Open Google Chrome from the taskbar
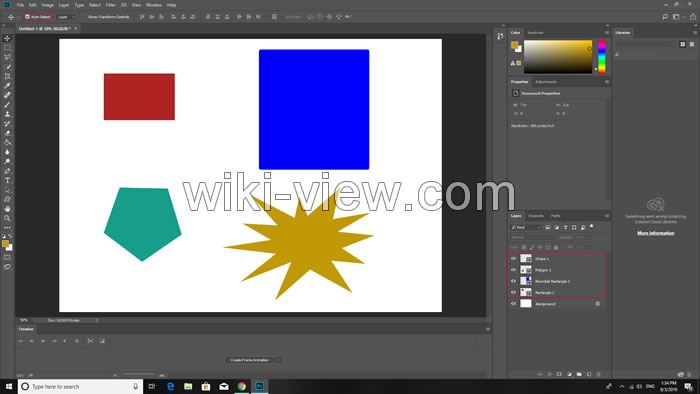Viewport: 700px width, 394px height. 242,386
